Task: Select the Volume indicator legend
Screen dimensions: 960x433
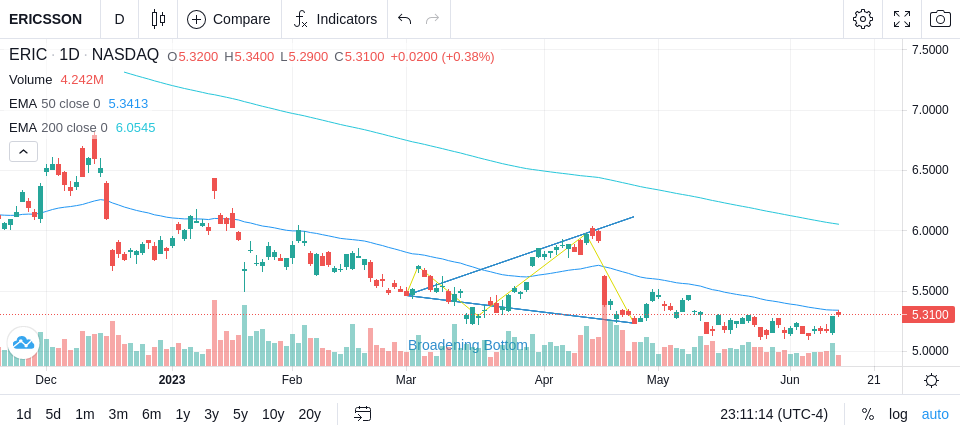Action: pos(31,80)
